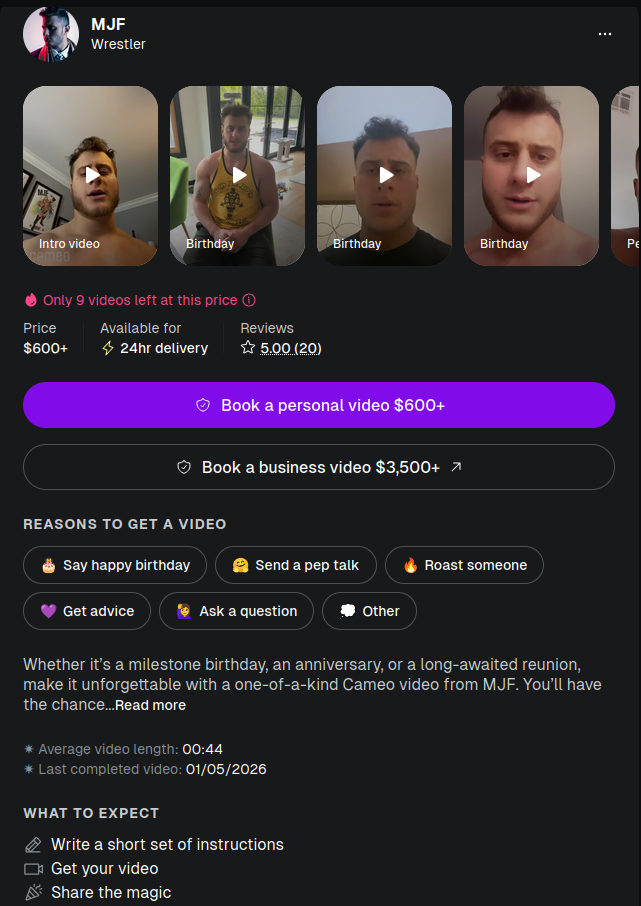Viewport: 641px width, 906px height.
Task: Open the 5.00 (20) reviews link
Action: pyautogui.click(x=291, y=348)
